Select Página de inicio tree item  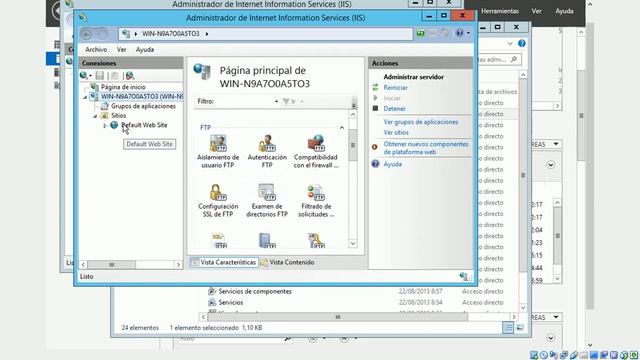point(123,87)
